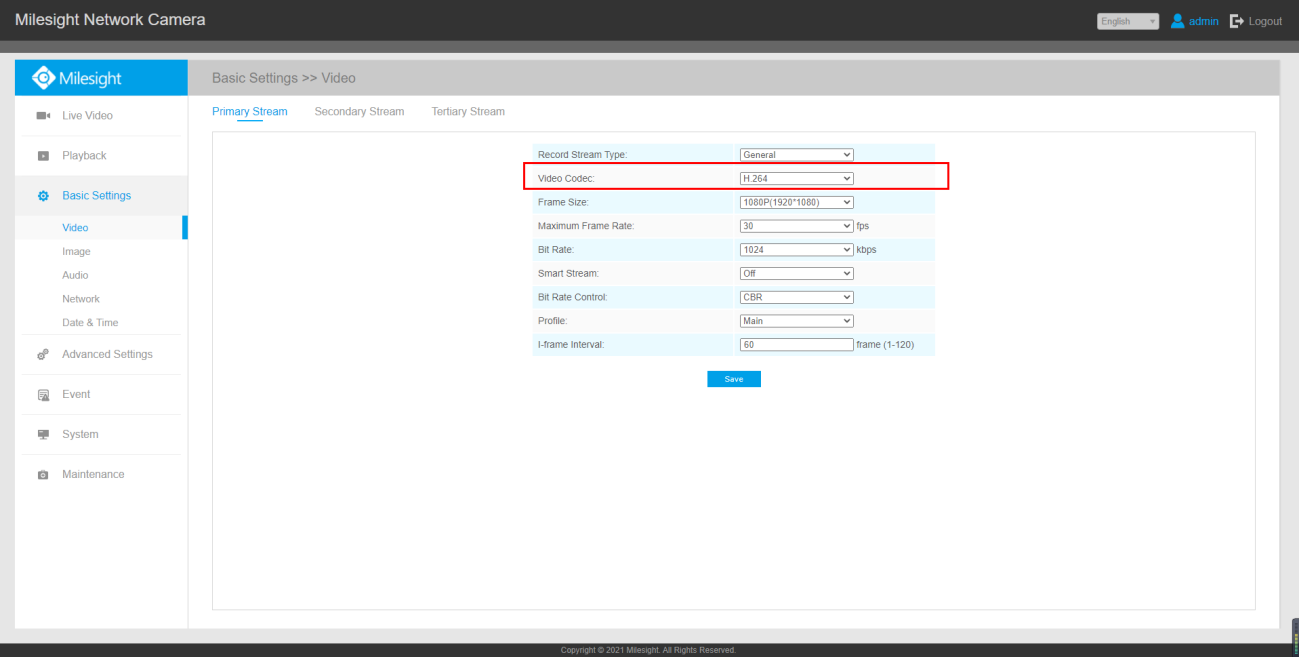This screenshot has height=657, width=1299.
Task: Open the Maximum Frame Rate dropdown
Action: [796, 226]
